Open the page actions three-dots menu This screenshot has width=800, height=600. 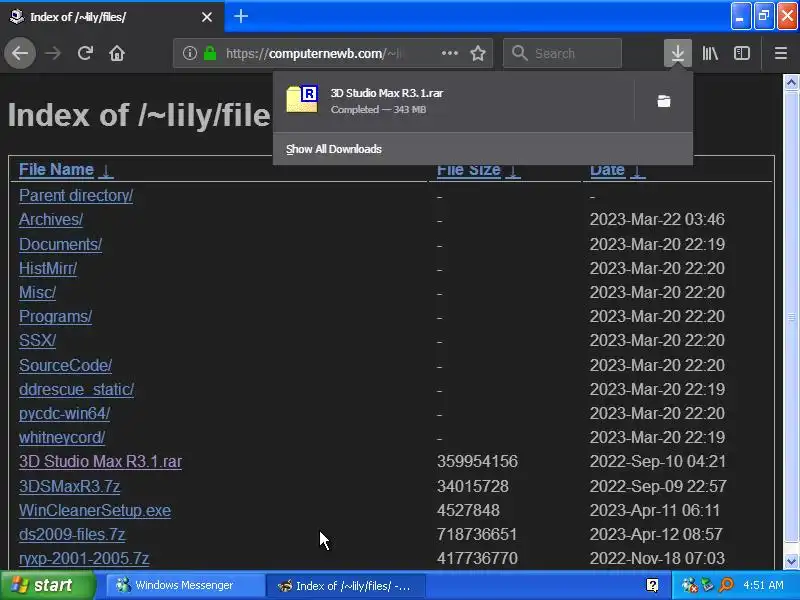[449, 53]
